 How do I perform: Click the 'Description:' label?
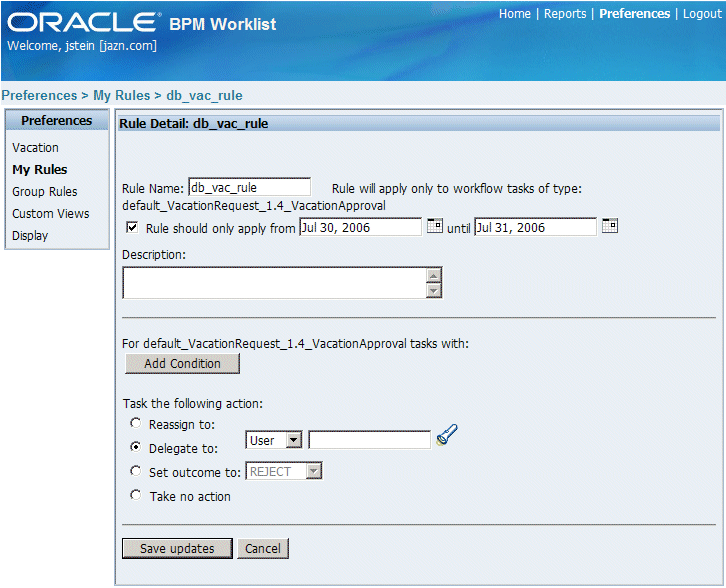(154, 255)
